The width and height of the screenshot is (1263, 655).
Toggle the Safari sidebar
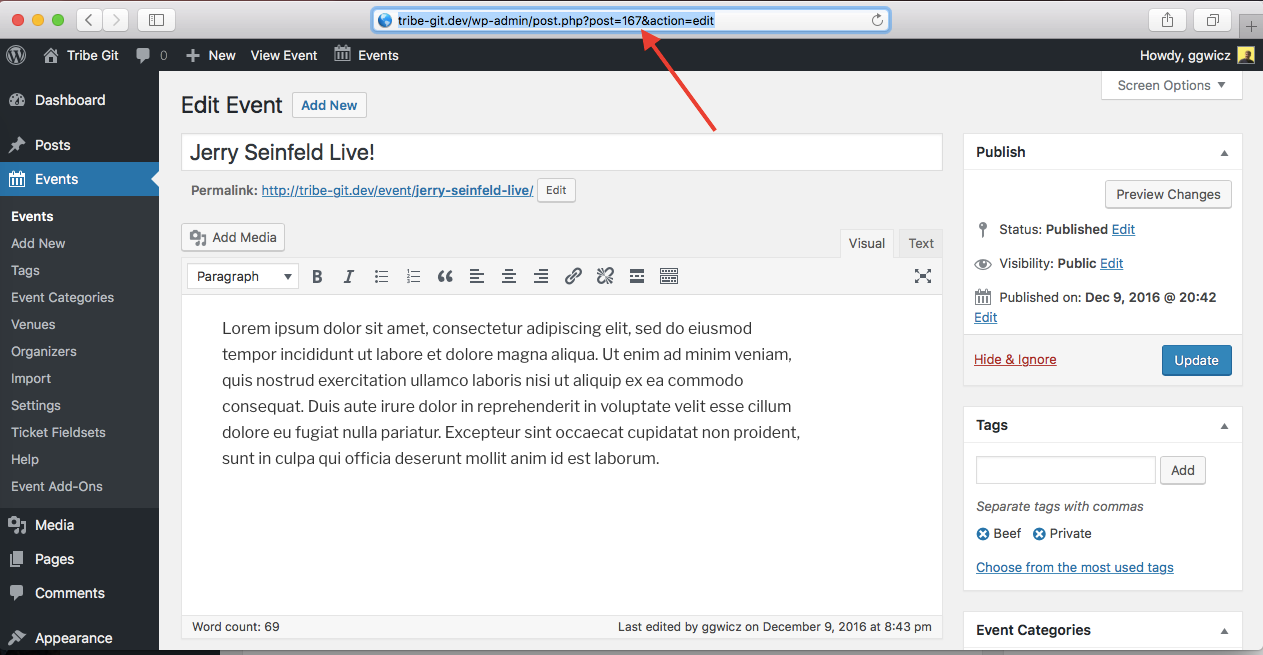(156, 19)
